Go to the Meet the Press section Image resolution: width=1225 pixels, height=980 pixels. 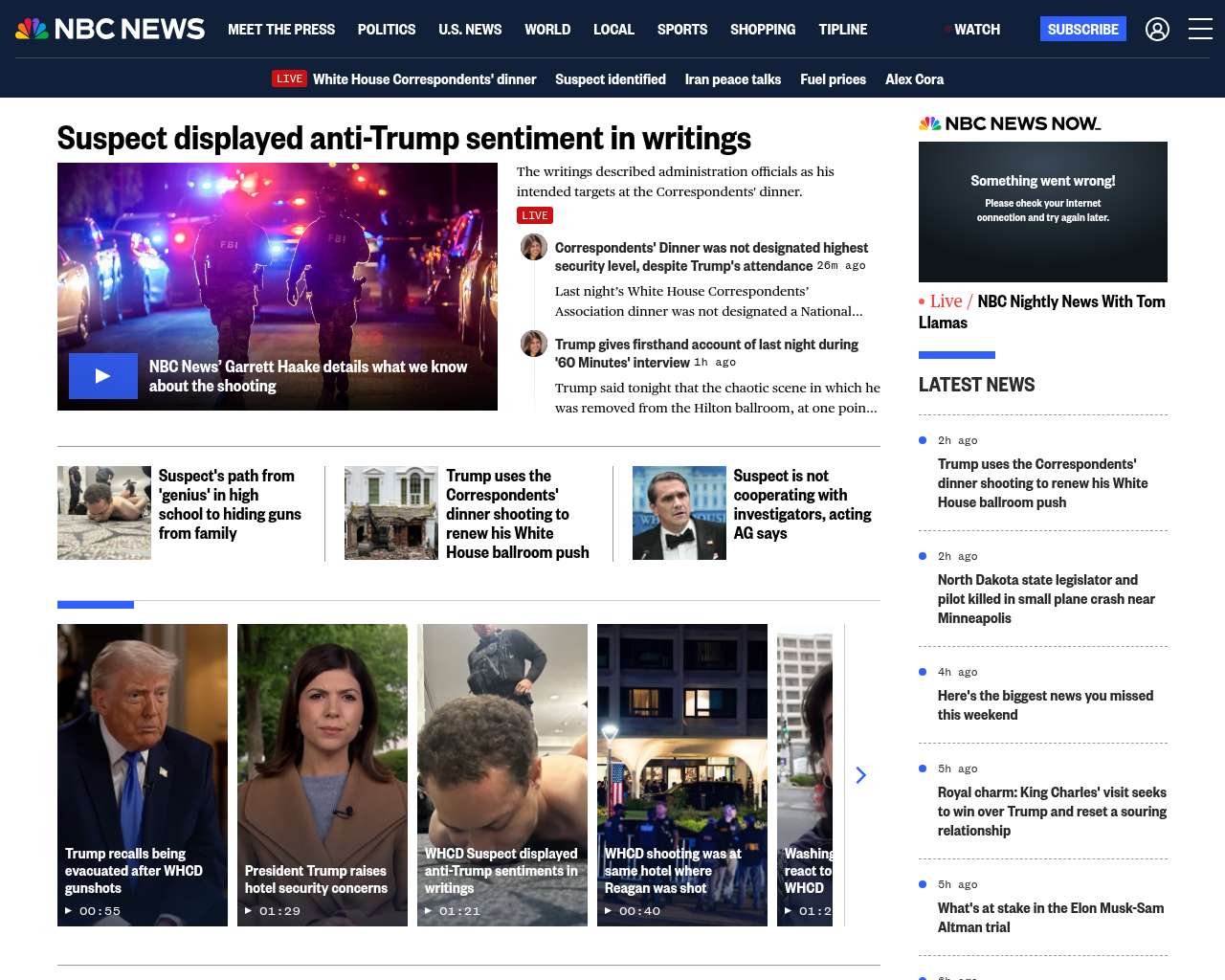tap(281, 30)
